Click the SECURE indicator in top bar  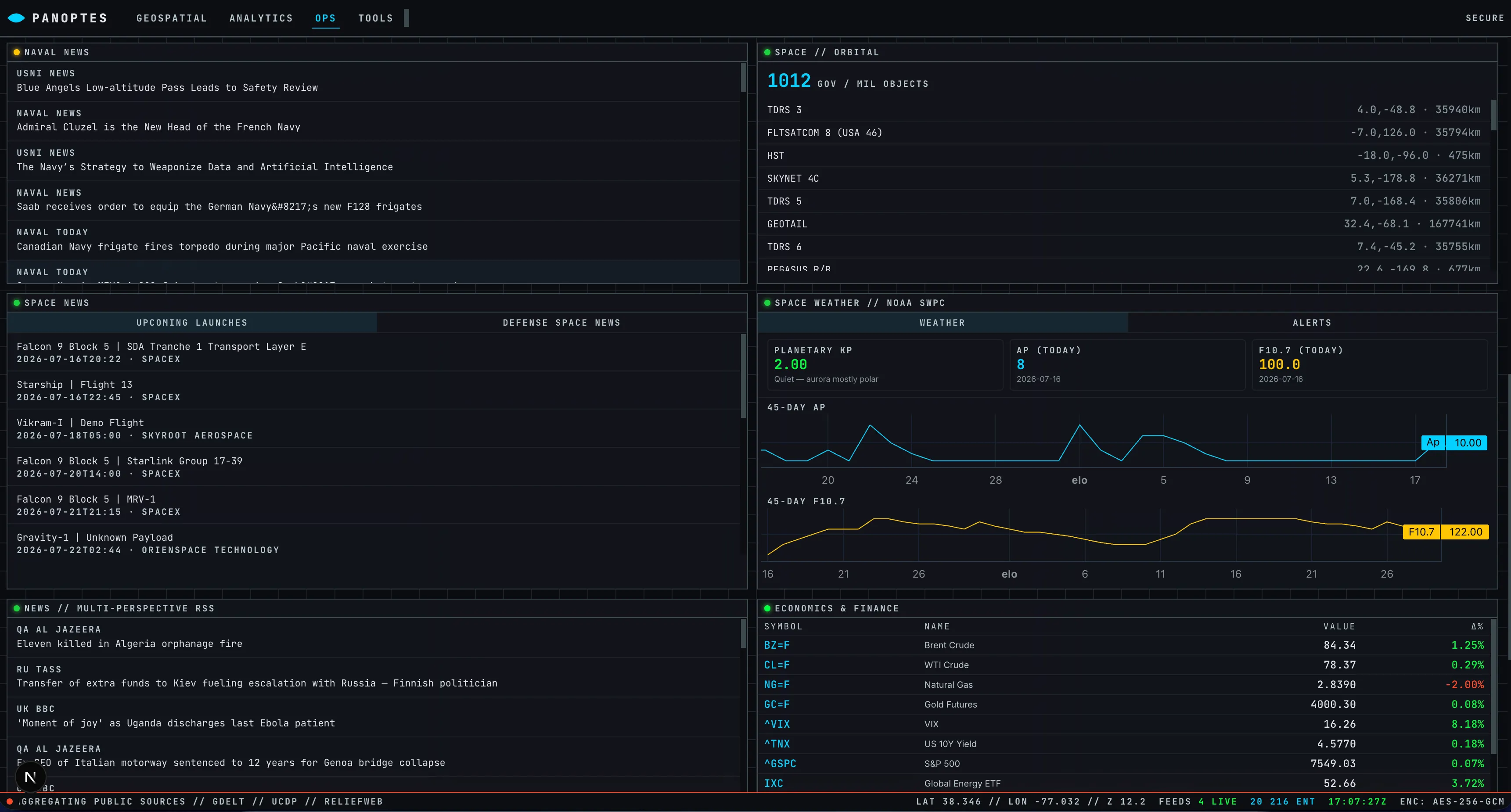point(1485,18)
